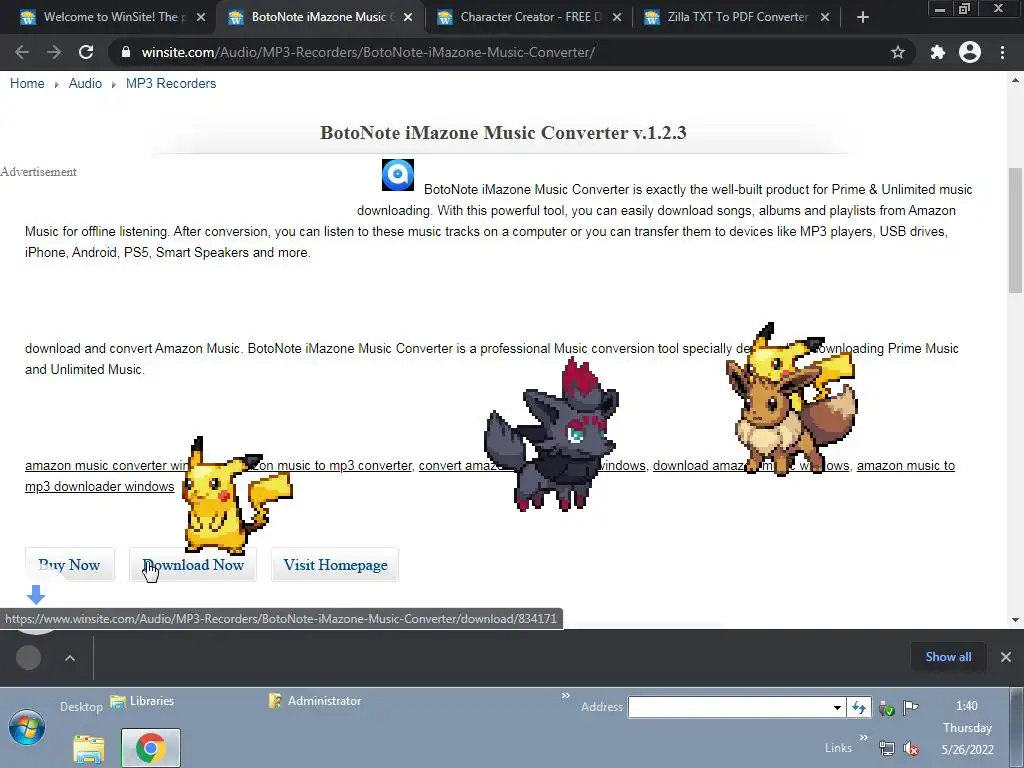1024x768 pixels.
Task: Click the network tray icon
Action: (886, 748)
